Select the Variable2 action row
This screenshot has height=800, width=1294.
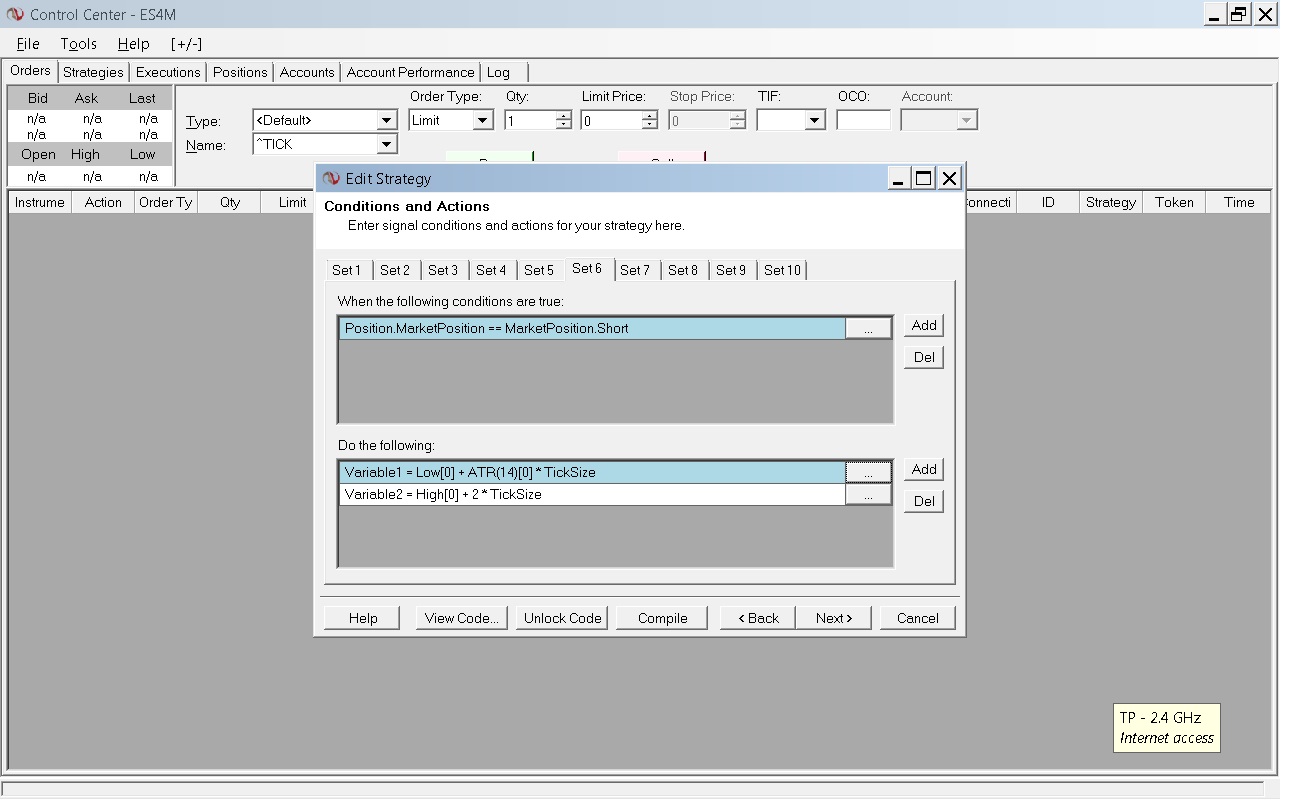click(x=592, y=494)
